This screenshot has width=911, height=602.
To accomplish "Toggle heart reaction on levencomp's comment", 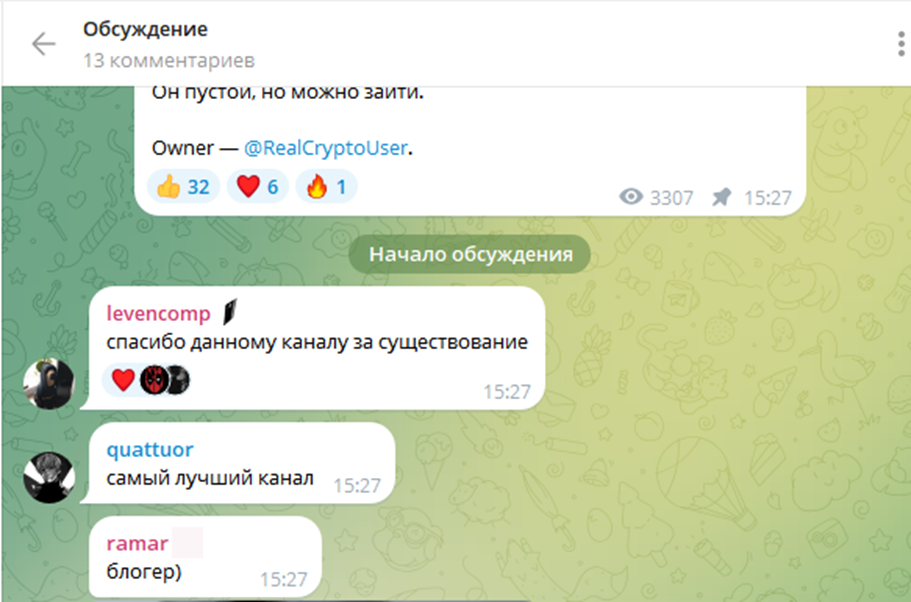I will [123, 380].
